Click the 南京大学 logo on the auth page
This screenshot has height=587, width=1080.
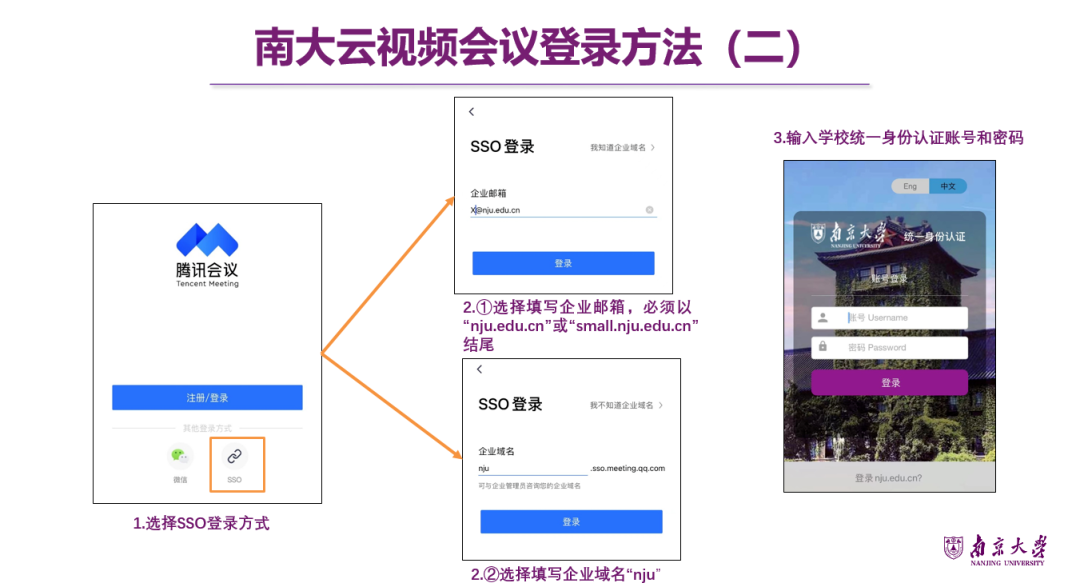[849, 233]
